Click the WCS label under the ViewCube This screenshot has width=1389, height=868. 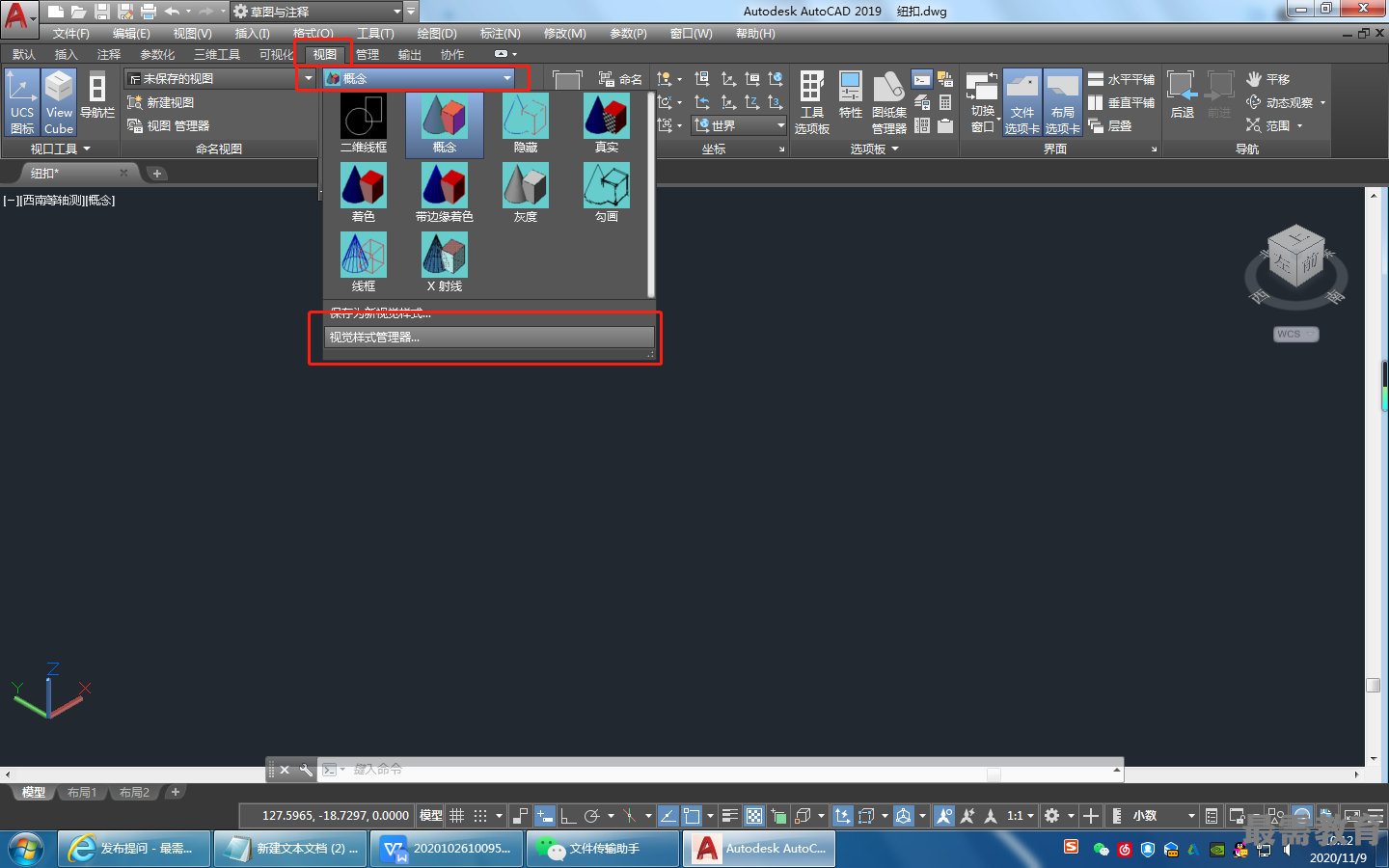click(1295, 334)
